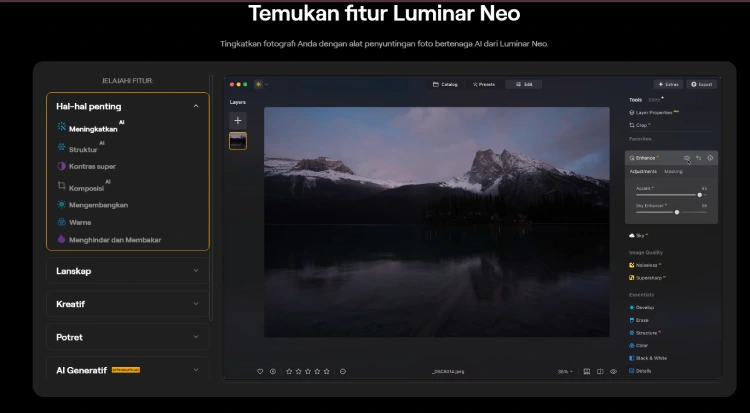Click the Enhance tool info icon
The image size is (750, 413).
pyautogui.click(x=710, y=158)
